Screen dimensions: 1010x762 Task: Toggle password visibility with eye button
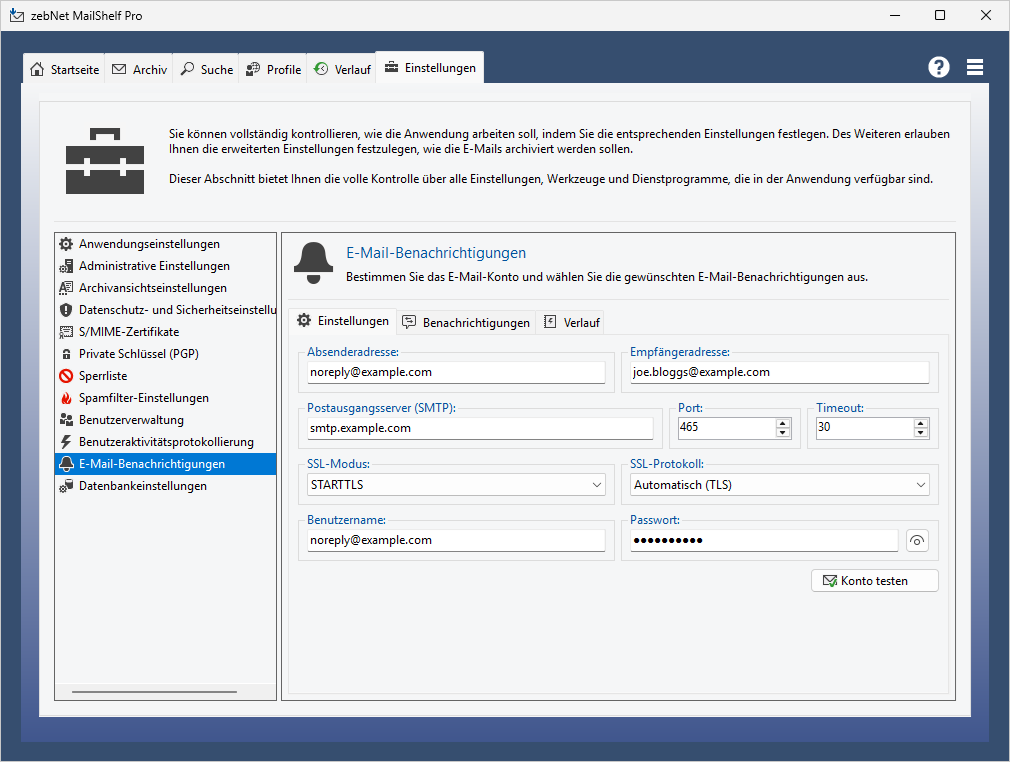click(x=917, y=541)
